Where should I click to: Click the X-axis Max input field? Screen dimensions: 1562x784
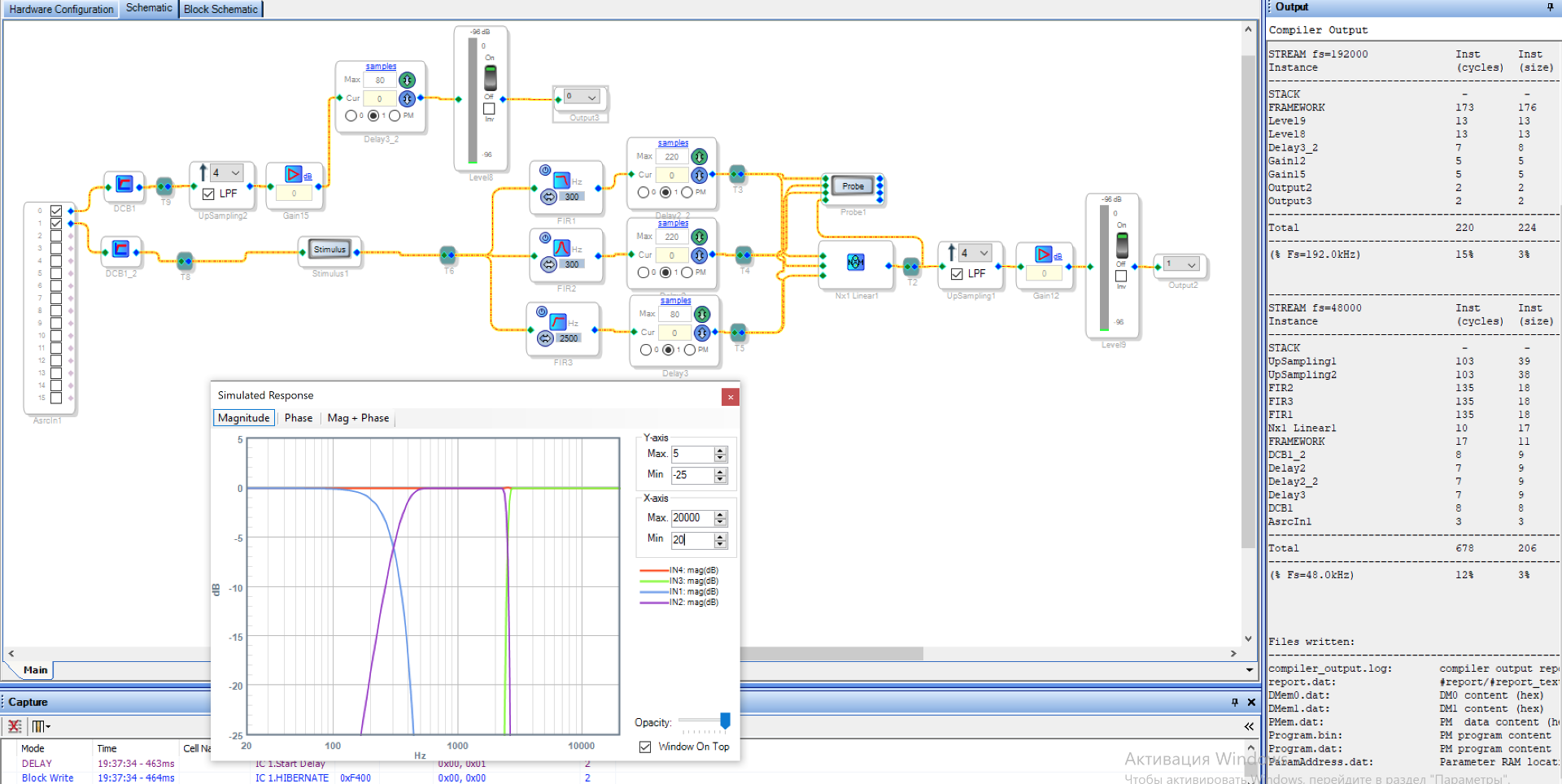692,518
